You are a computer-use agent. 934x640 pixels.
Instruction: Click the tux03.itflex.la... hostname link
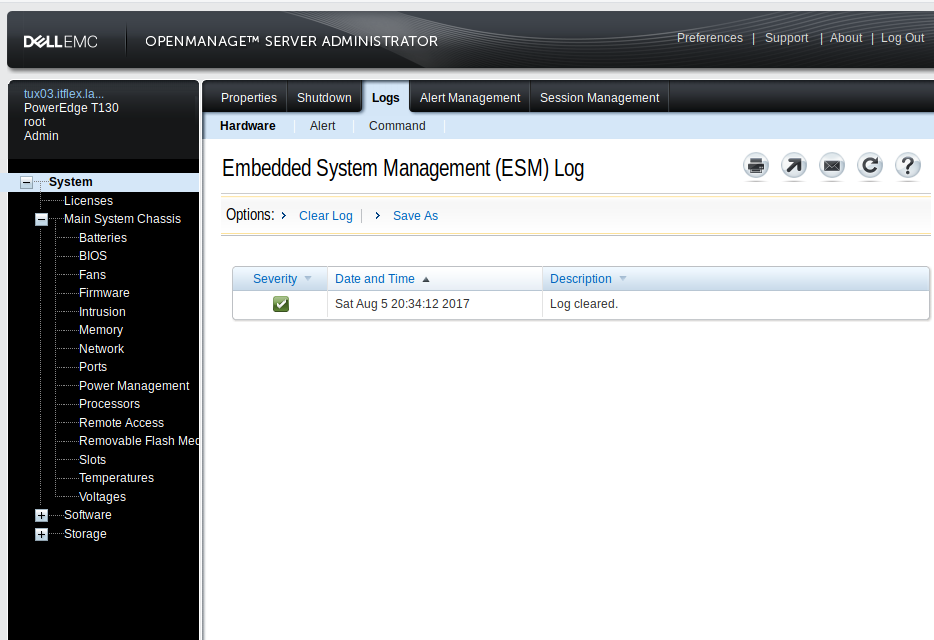(x=64, y=94)
